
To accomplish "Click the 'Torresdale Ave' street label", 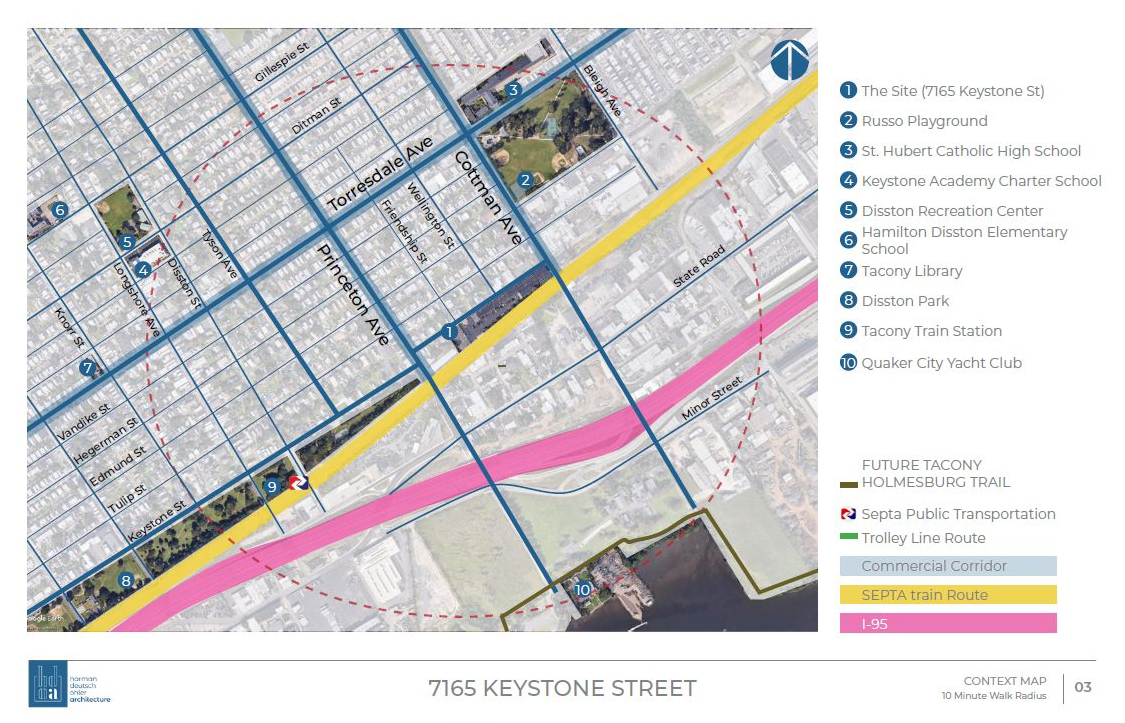I will [380, 174].
